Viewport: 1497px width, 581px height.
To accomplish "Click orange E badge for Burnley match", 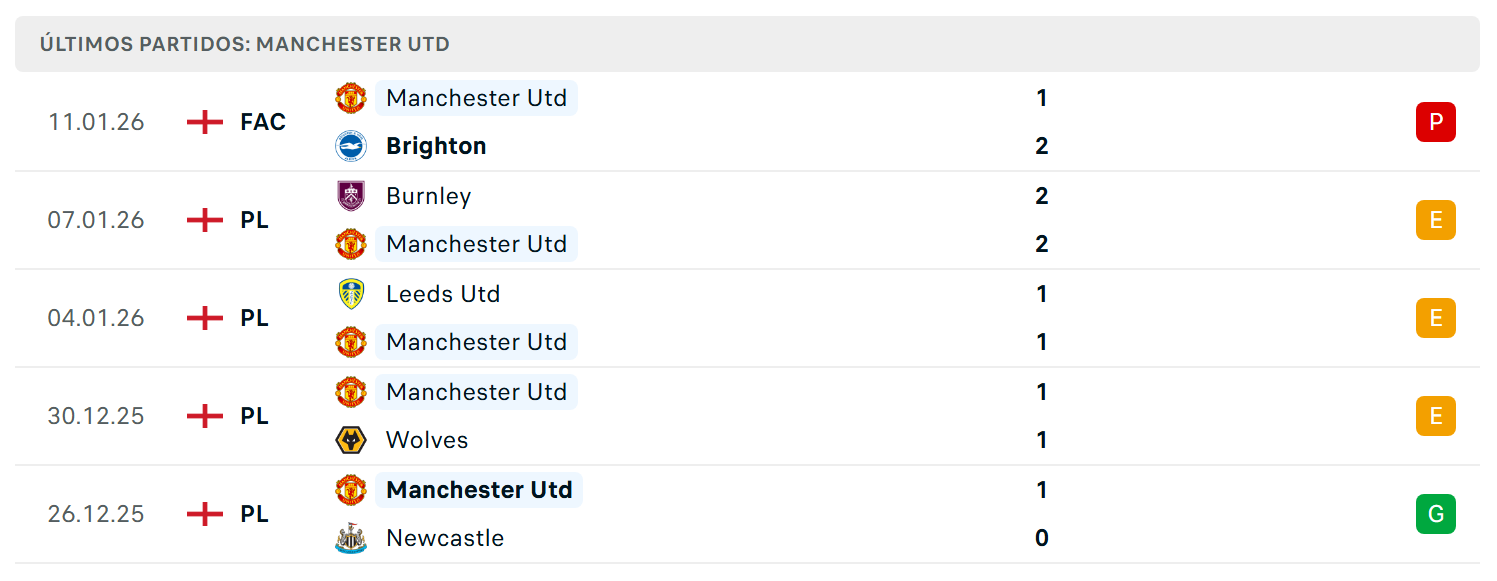I will click(1436, 220).
